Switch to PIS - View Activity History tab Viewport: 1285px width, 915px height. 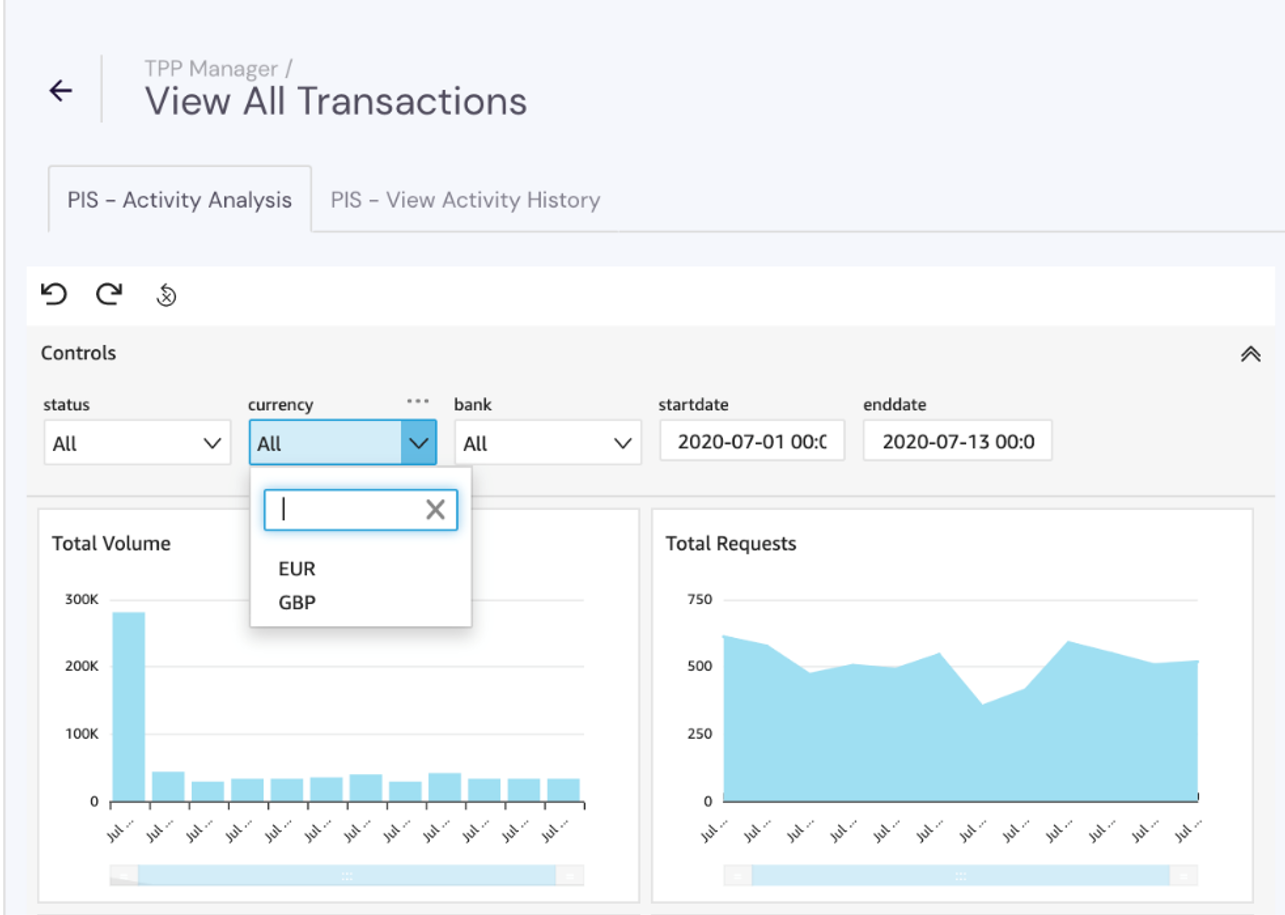tap(465, 200)
